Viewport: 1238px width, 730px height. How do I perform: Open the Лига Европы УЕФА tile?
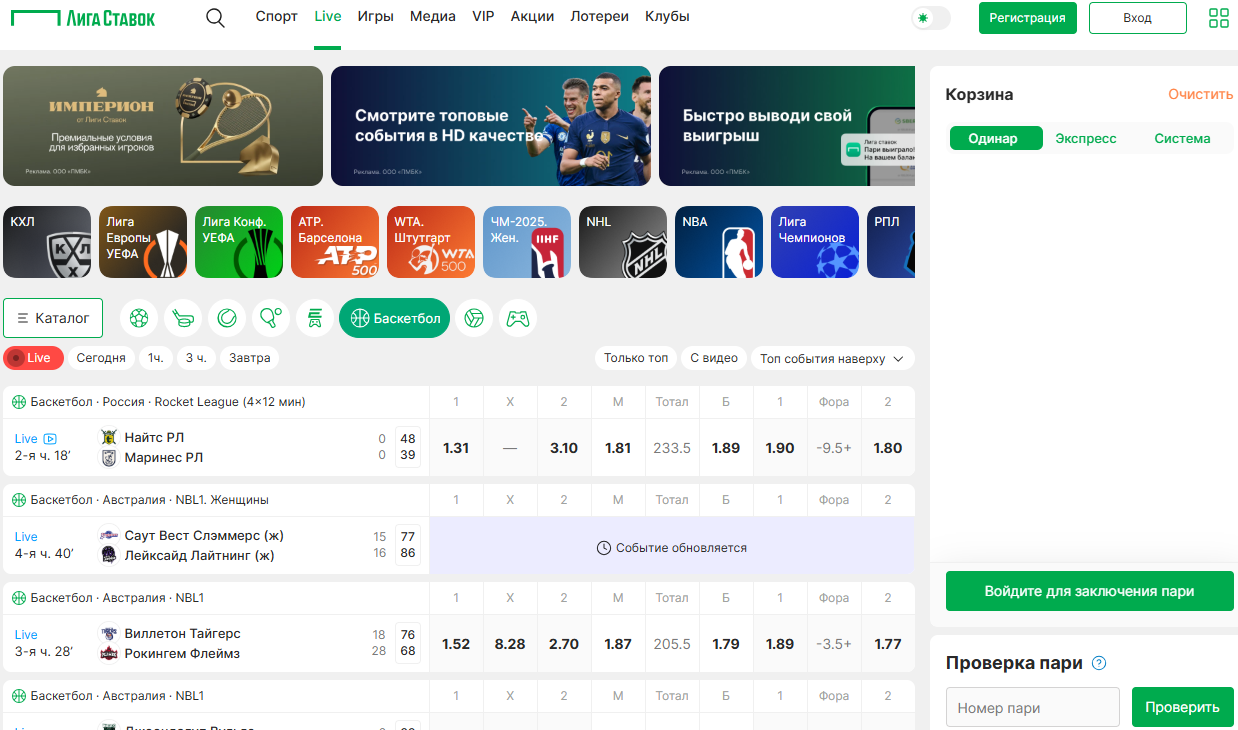click(143, 242)
